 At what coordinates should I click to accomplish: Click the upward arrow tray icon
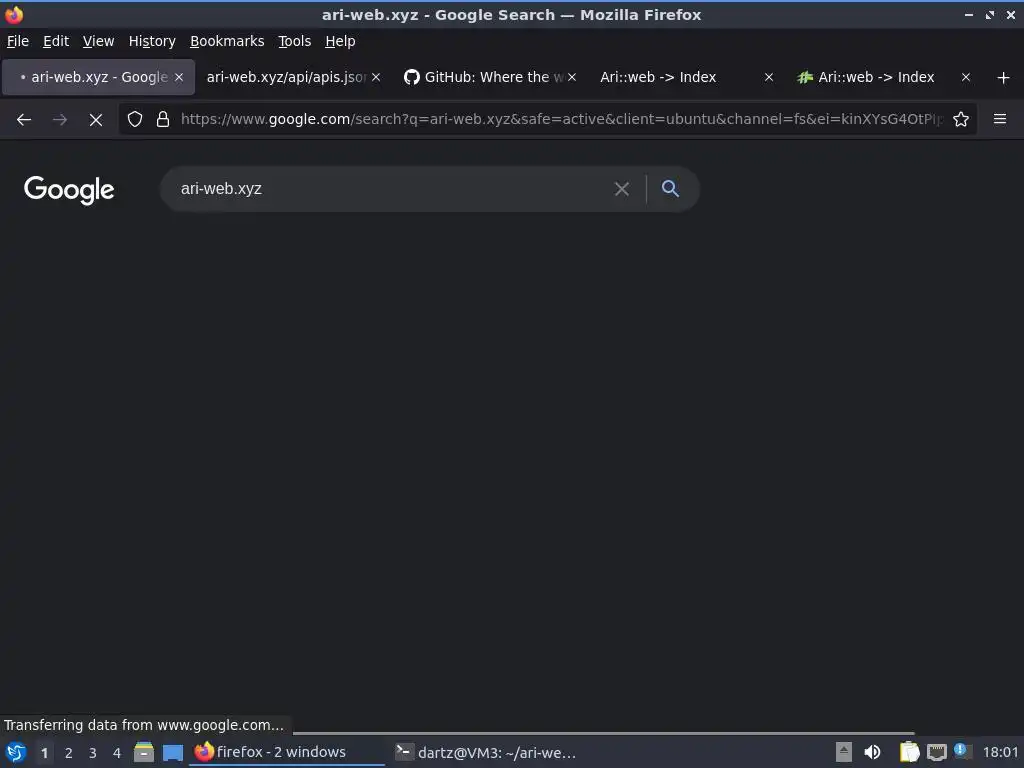pos(844,753)
